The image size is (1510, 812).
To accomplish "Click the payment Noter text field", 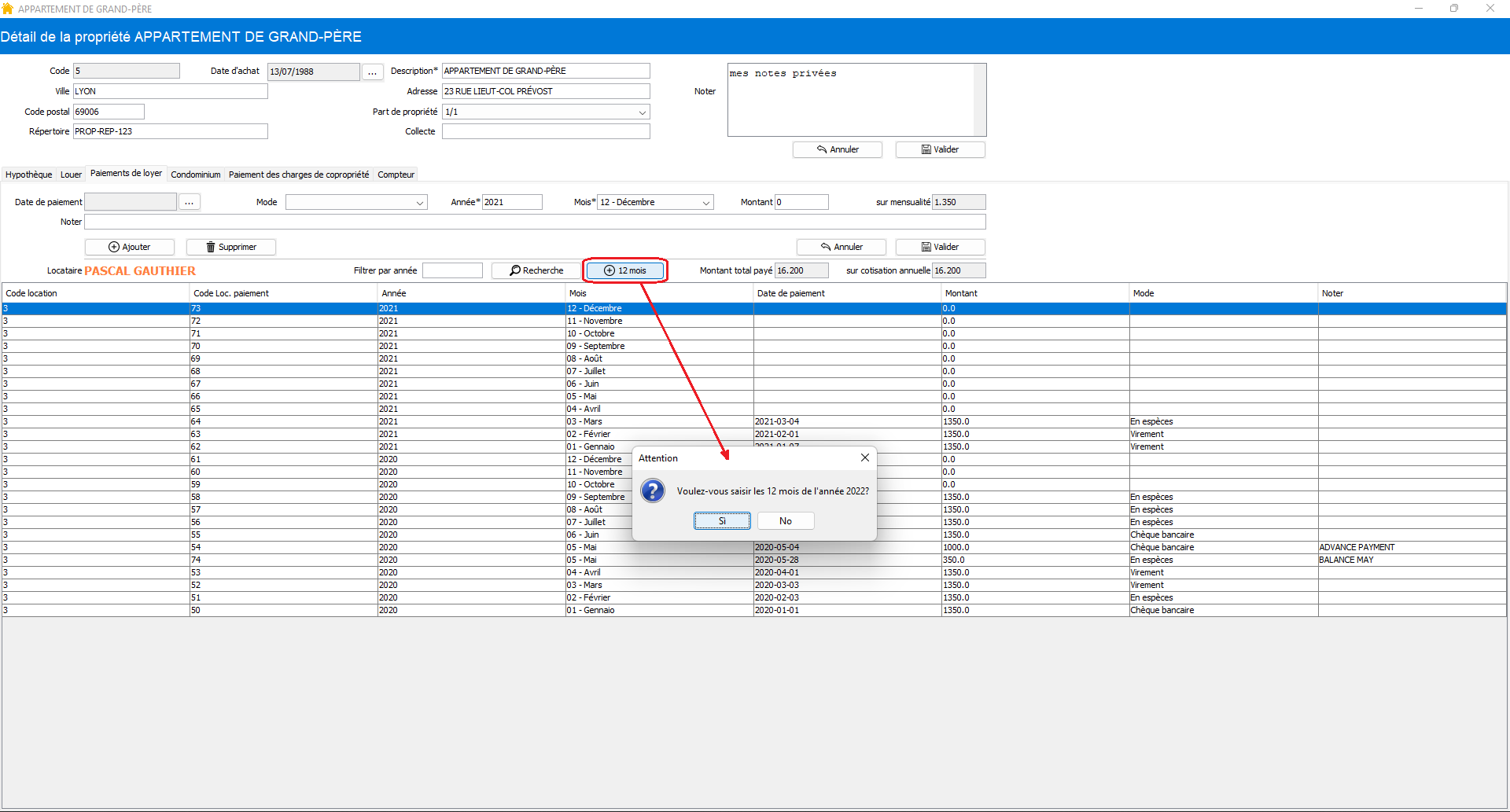I will coord(535,222).
